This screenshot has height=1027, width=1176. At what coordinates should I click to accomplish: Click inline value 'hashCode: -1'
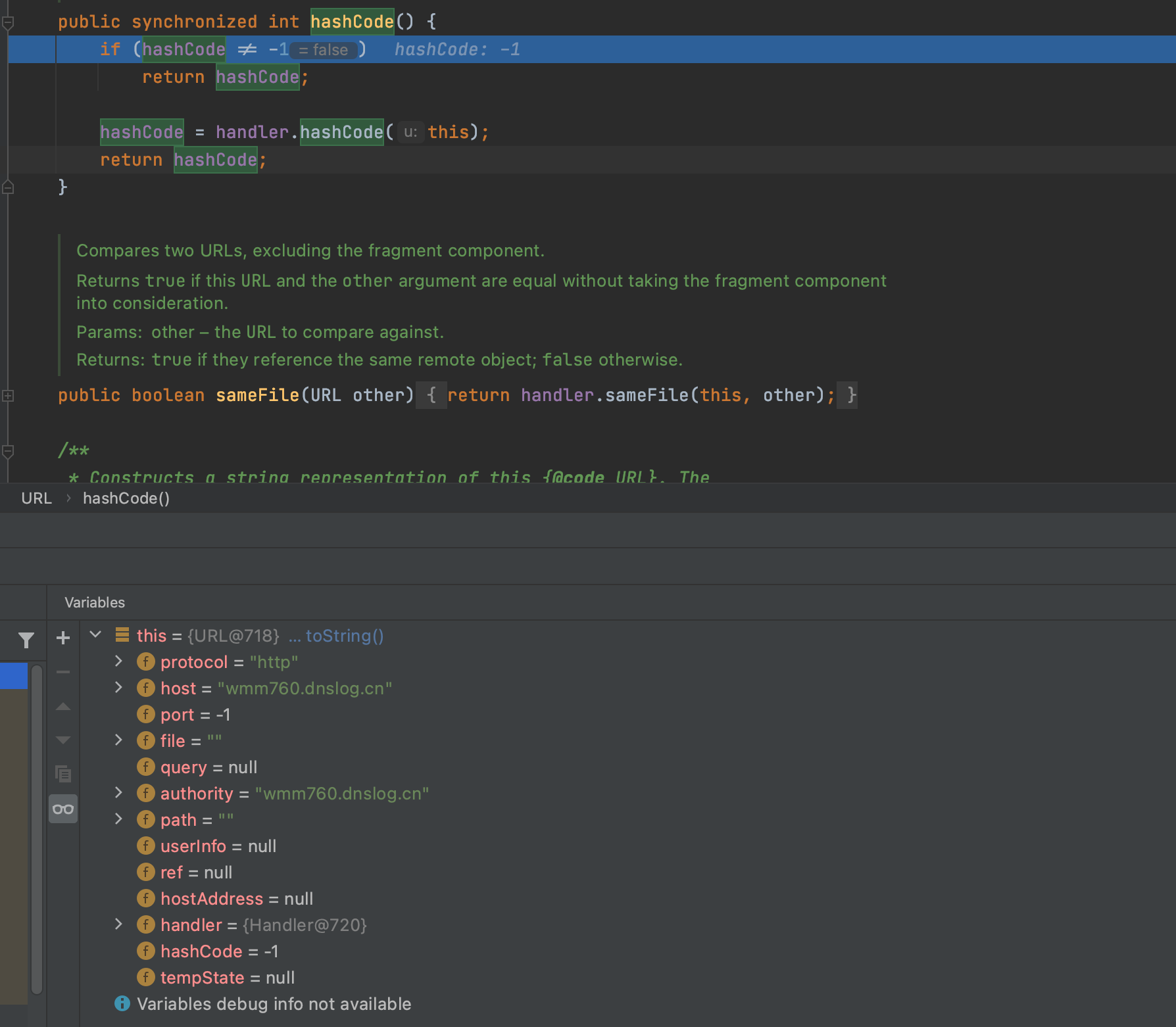pos(457,49)
